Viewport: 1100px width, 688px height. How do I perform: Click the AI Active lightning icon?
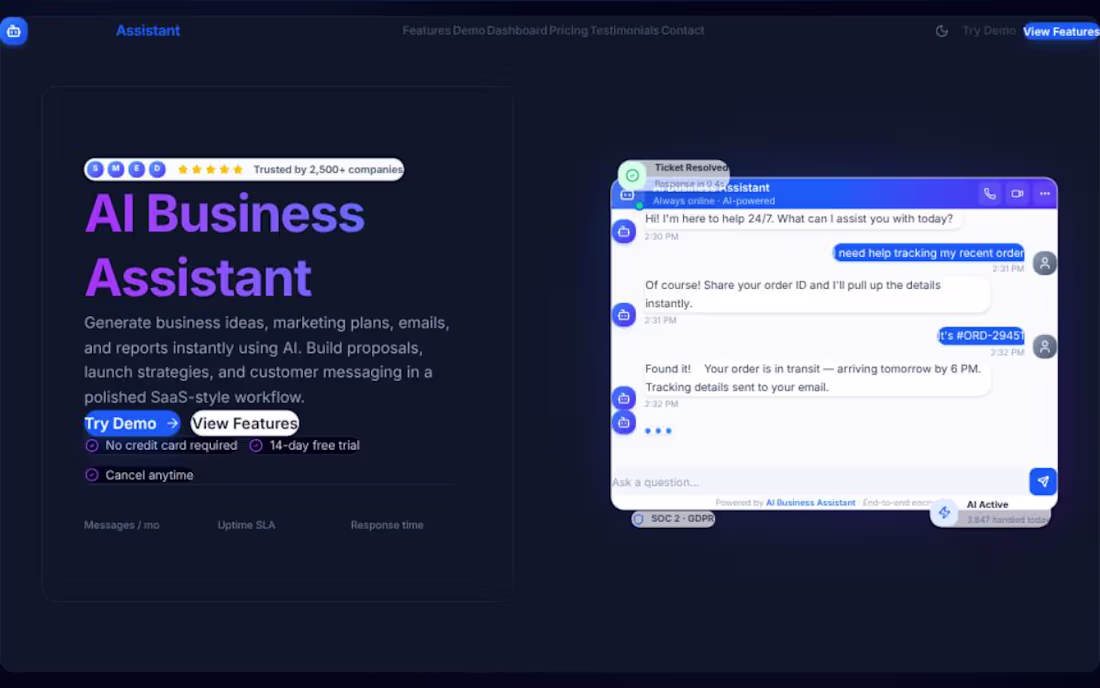pos(944,513)
